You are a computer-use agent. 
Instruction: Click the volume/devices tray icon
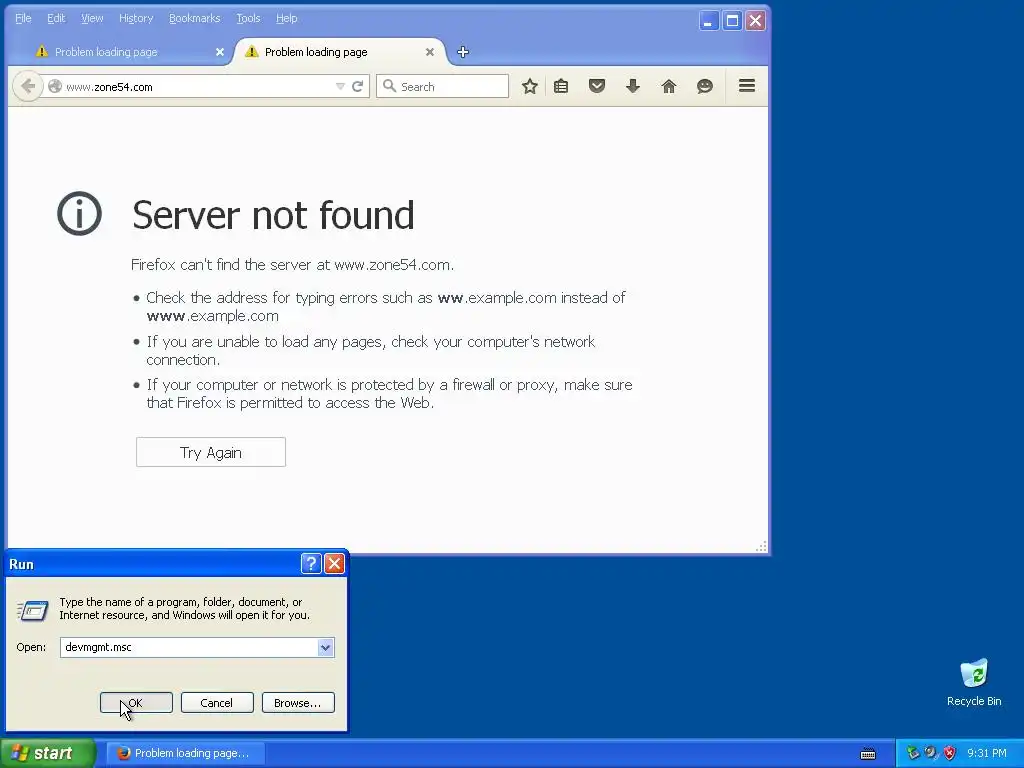point(931,753)
